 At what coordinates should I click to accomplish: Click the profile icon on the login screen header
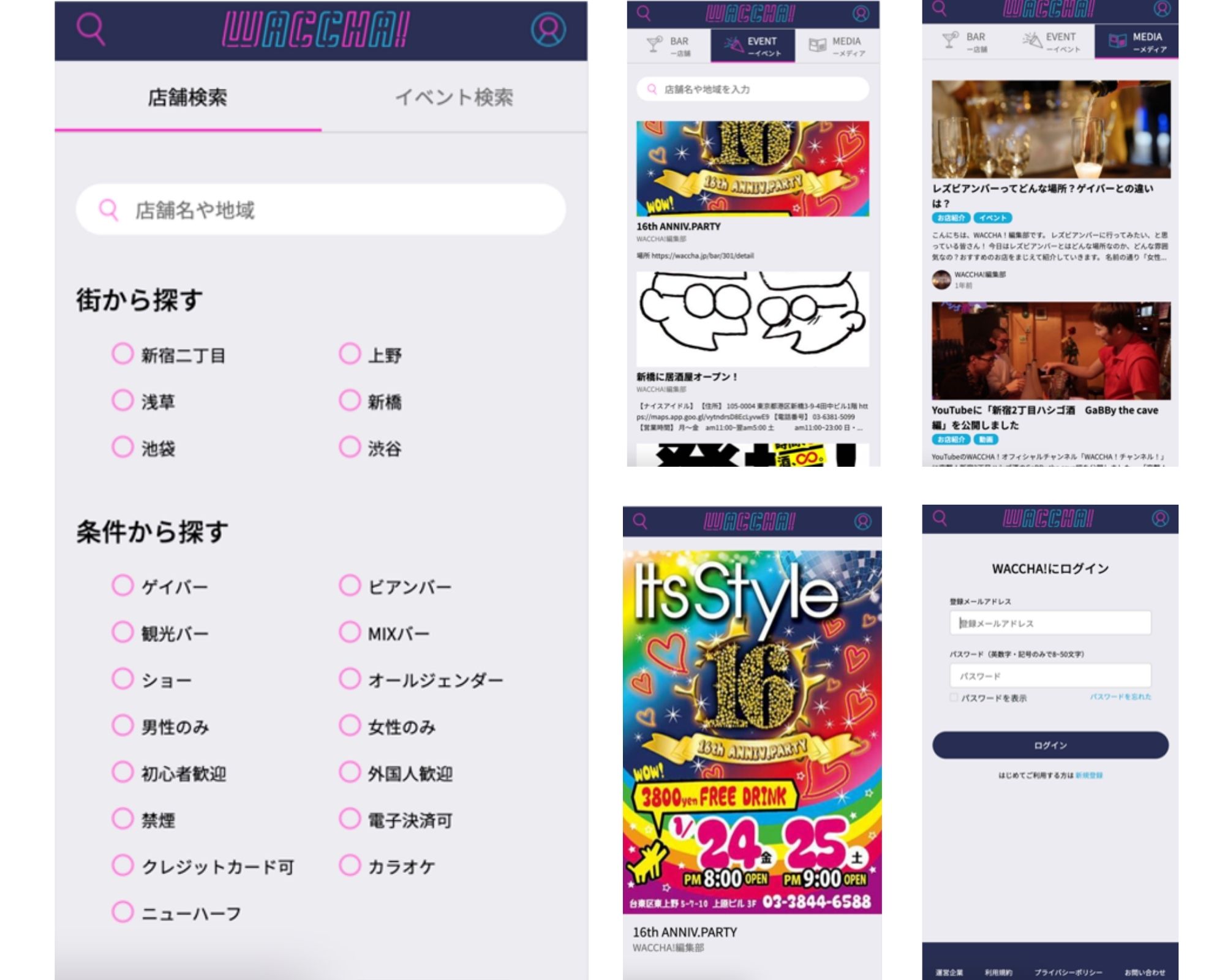click(1159, 519)
